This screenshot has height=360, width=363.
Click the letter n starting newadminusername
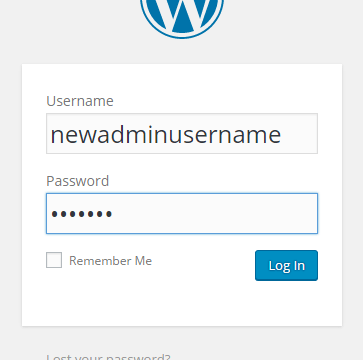tap(57, 136)
